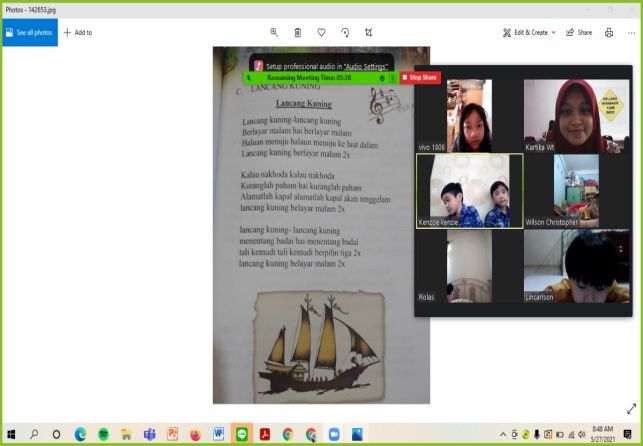Click the sailing ship illustration in photo
The width and height of the screenshot is (643, 446).
coord(319,347)
